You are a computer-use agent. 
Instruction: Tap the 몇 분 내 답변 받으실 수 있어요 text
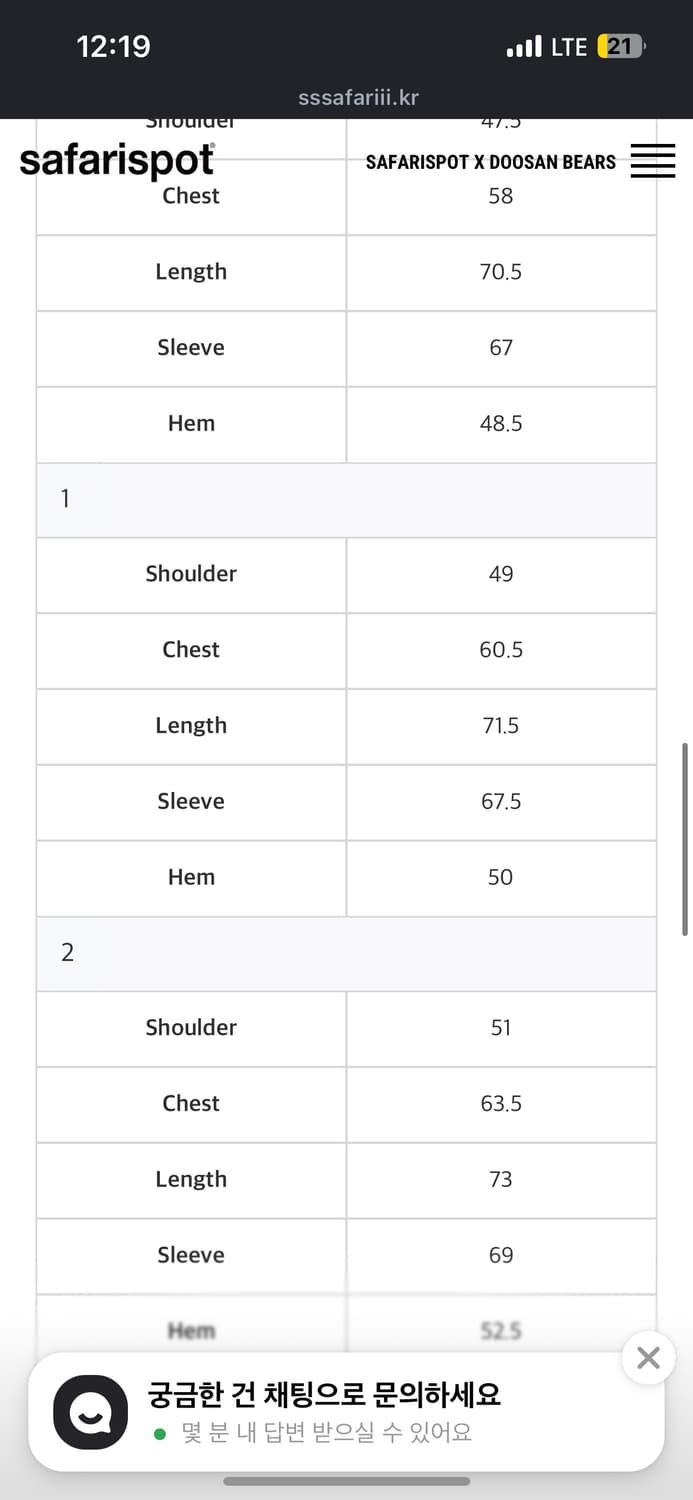(326, 1434)
